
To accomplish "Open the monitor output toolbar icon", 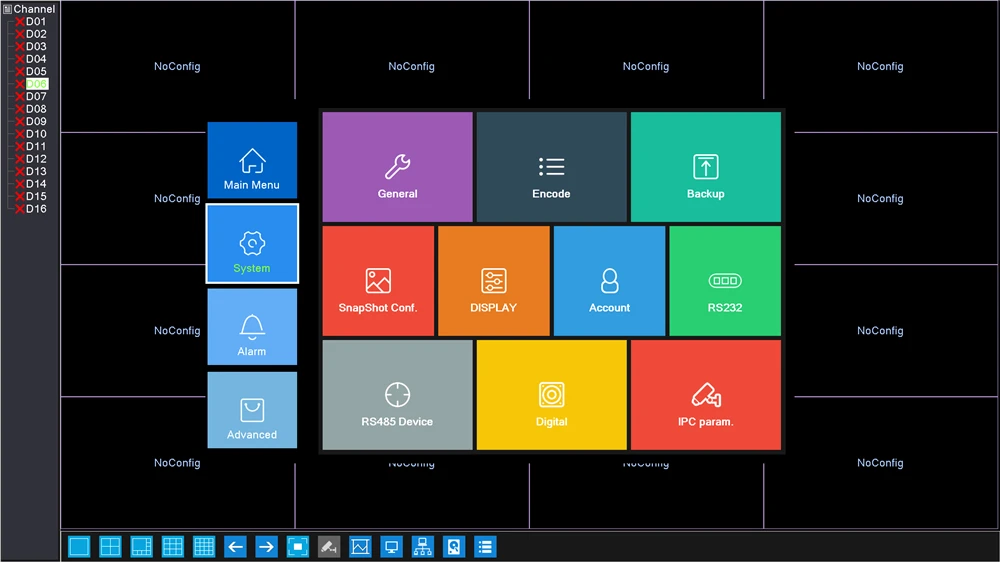I will coord(392,547).
